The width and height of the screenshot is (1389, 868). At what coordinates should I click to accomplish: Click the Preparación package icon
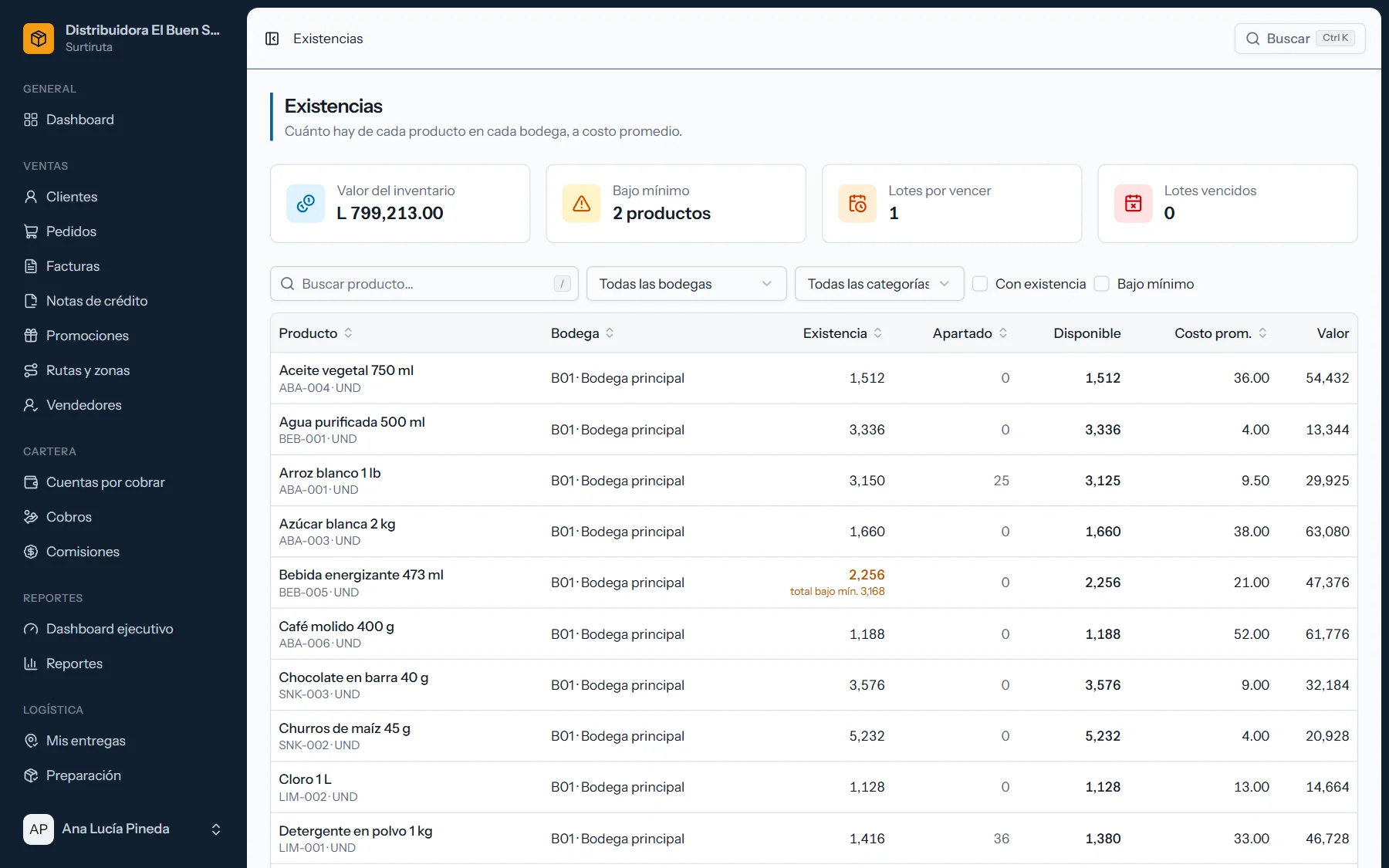pyautogui.click(x=31, y=775)
